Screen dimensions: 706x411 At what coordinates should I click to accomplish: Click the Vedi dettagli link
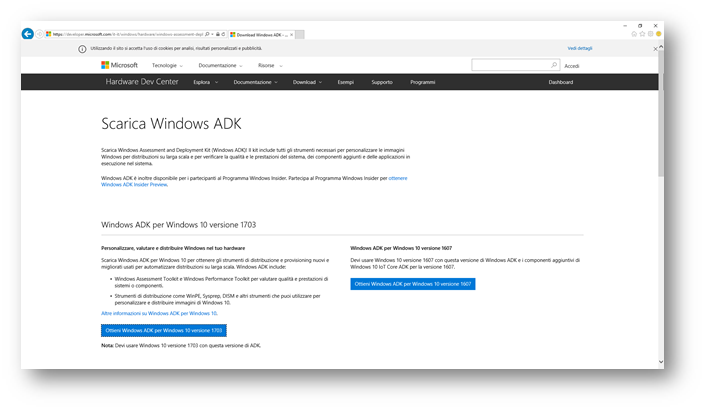coord(580,49)
